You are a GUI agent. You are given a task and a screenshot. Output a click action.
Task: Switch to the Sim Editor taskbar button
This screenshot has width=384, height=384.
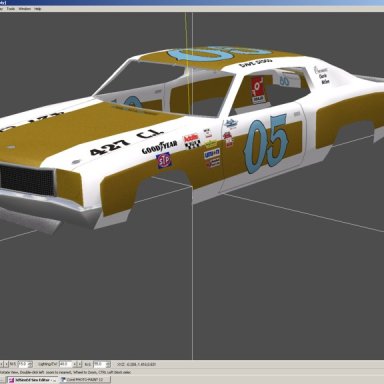pos(32,380)
